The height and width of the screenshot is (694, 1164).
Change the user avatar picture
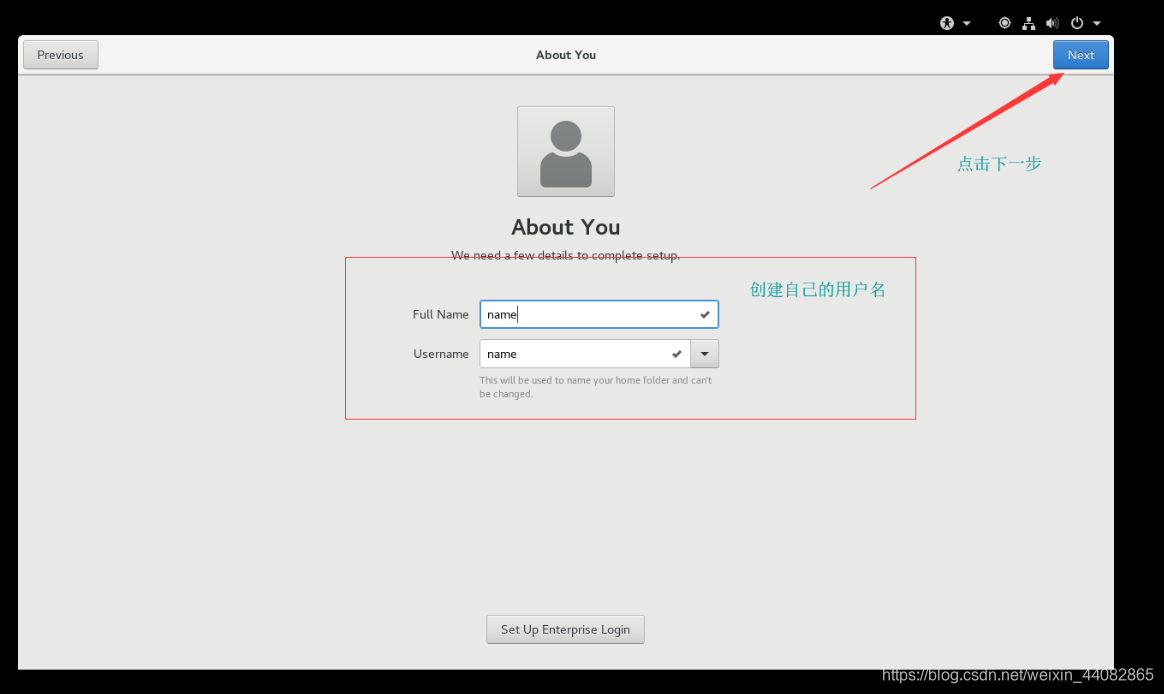566,151
